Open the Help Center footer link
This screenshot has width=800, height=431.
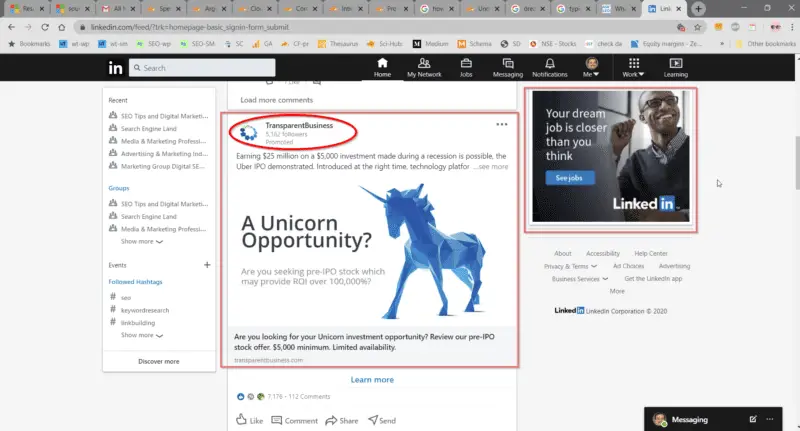click(651, 253)
